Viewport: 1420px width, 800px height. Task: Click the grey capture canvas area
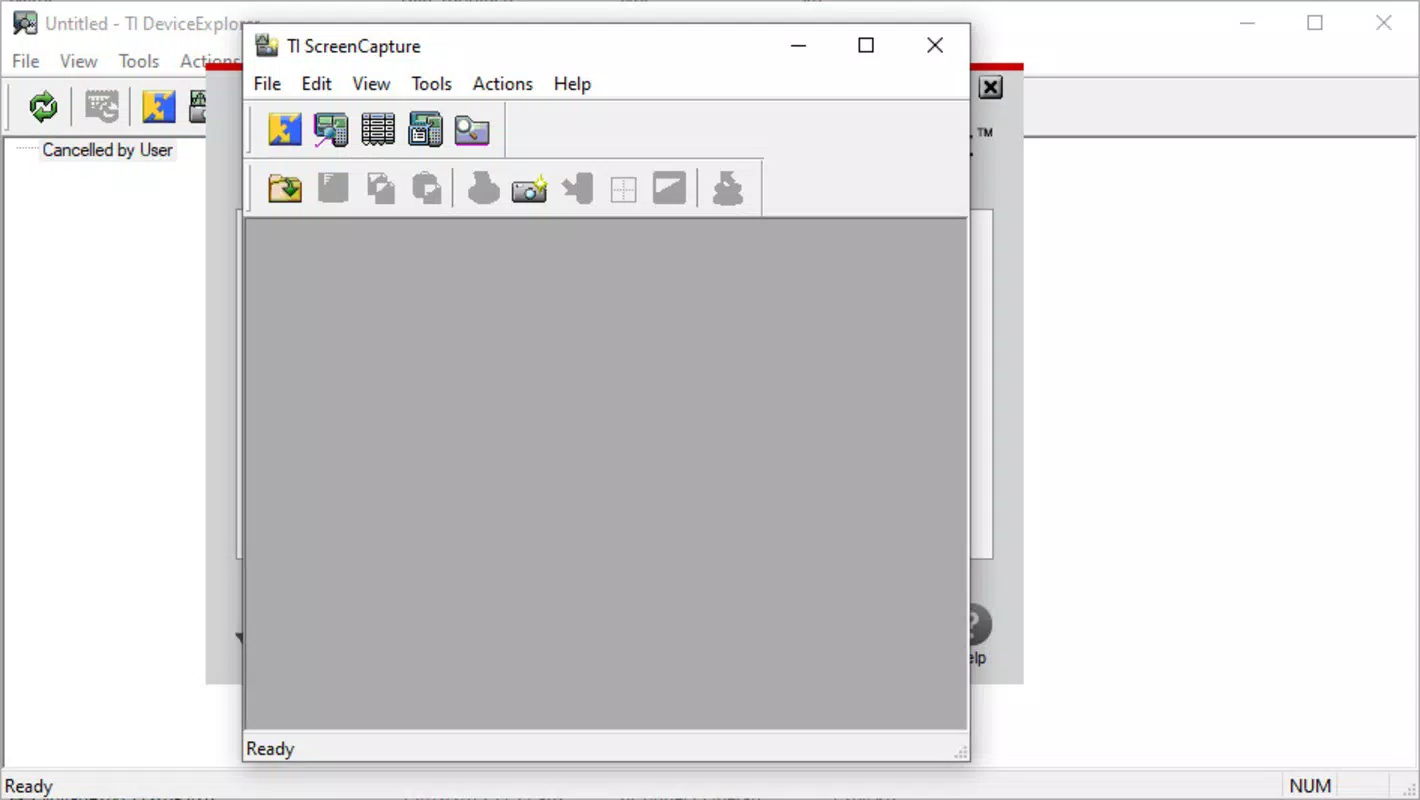606,474
